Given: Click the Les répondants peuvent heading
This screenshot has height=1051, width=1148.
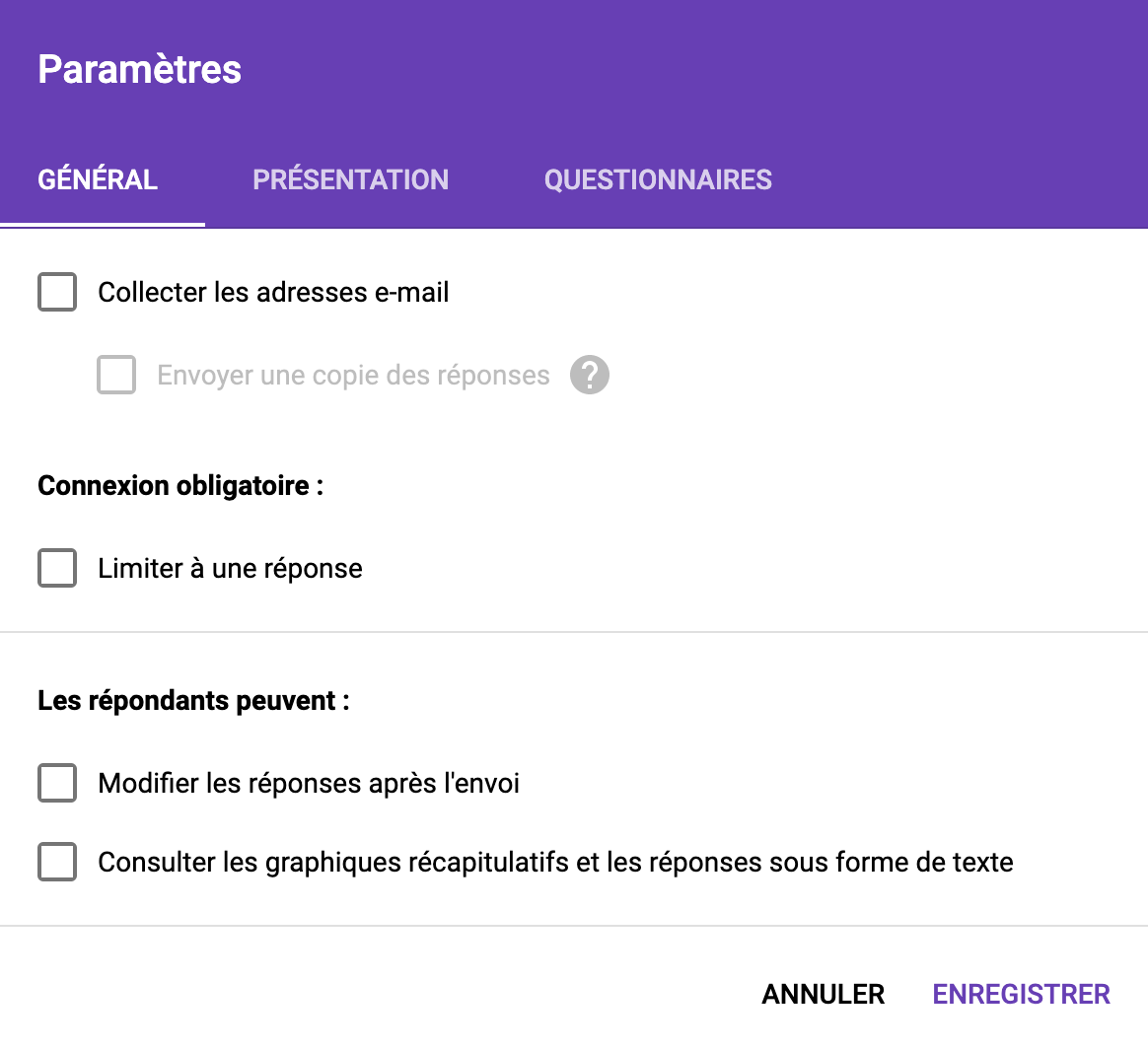Looking at the screenshot, I should point(193,700).
